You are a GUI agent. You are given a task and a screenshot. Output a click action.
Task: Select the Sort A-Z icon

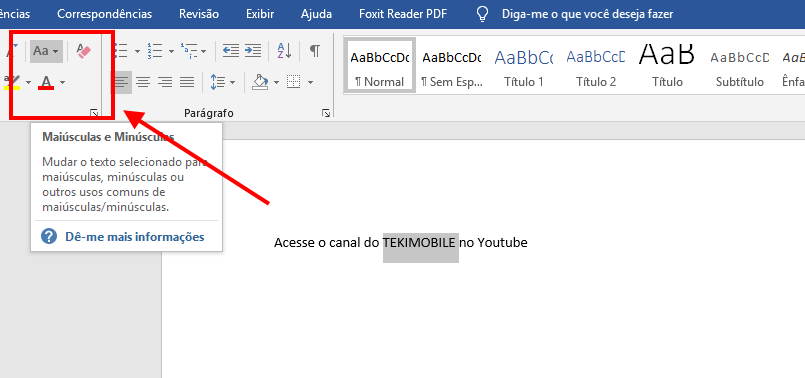point(284,51)
